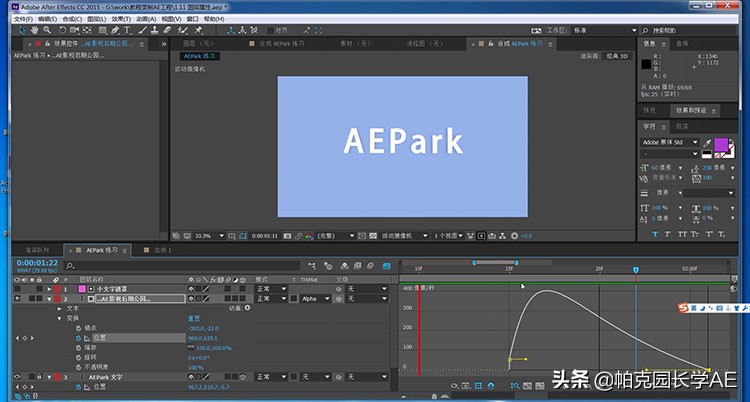Toggle stopwatch for 不透明度 property

78,368
